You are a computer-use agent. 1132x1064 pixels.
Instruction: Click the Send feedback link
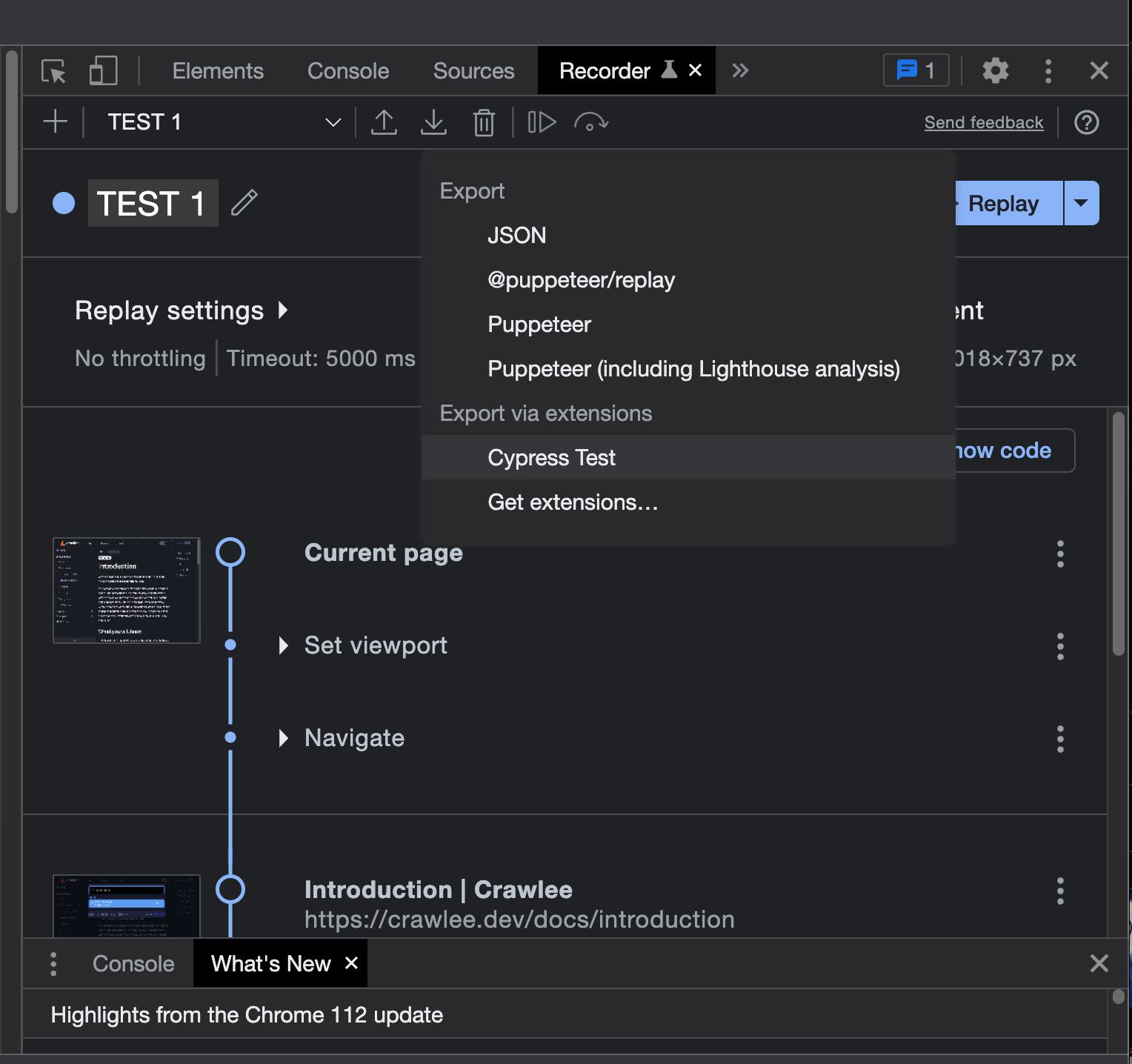click(x=983, y=123)
